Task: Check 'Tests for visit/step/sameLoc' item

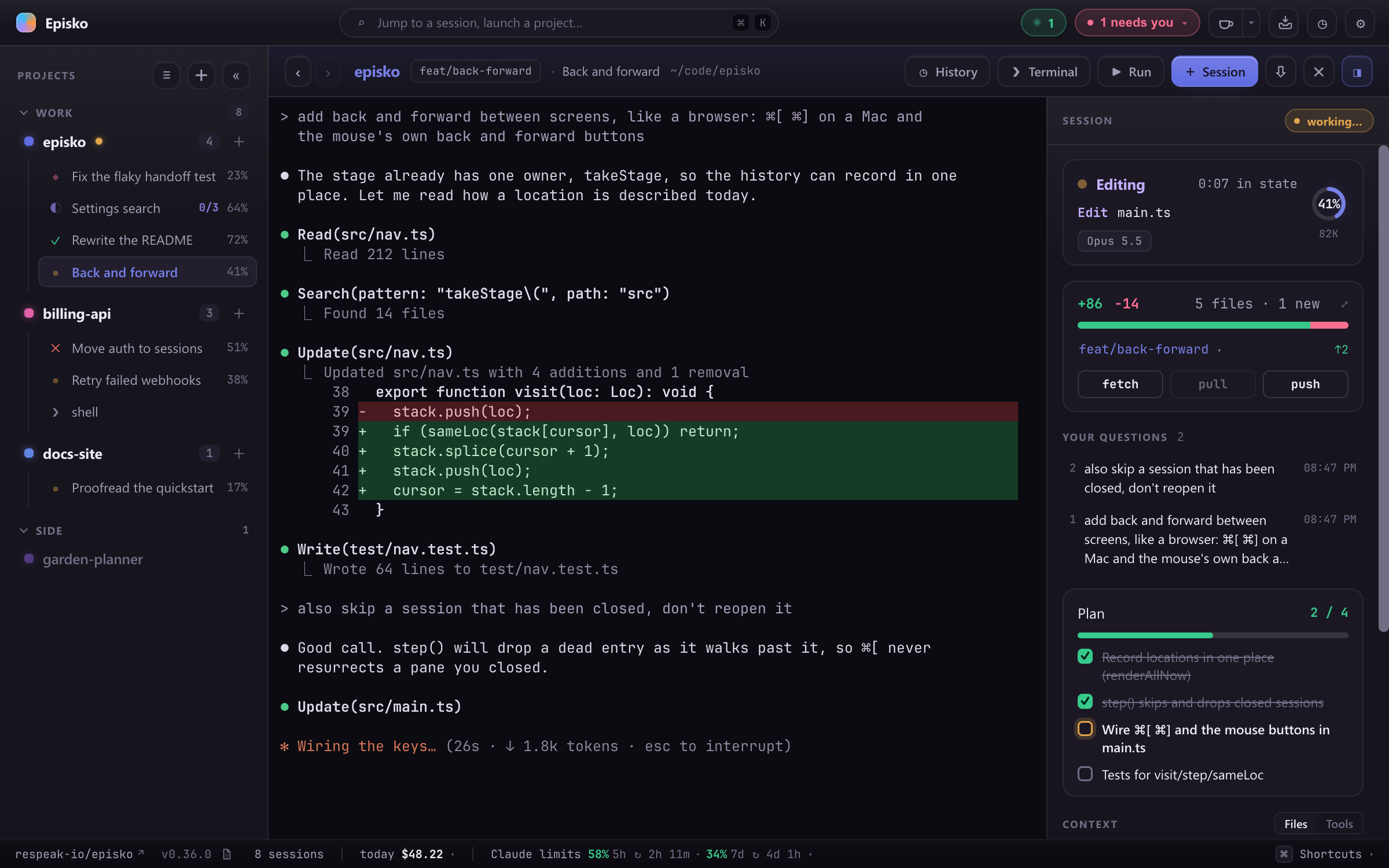Action: click(x=1085, y=774)
